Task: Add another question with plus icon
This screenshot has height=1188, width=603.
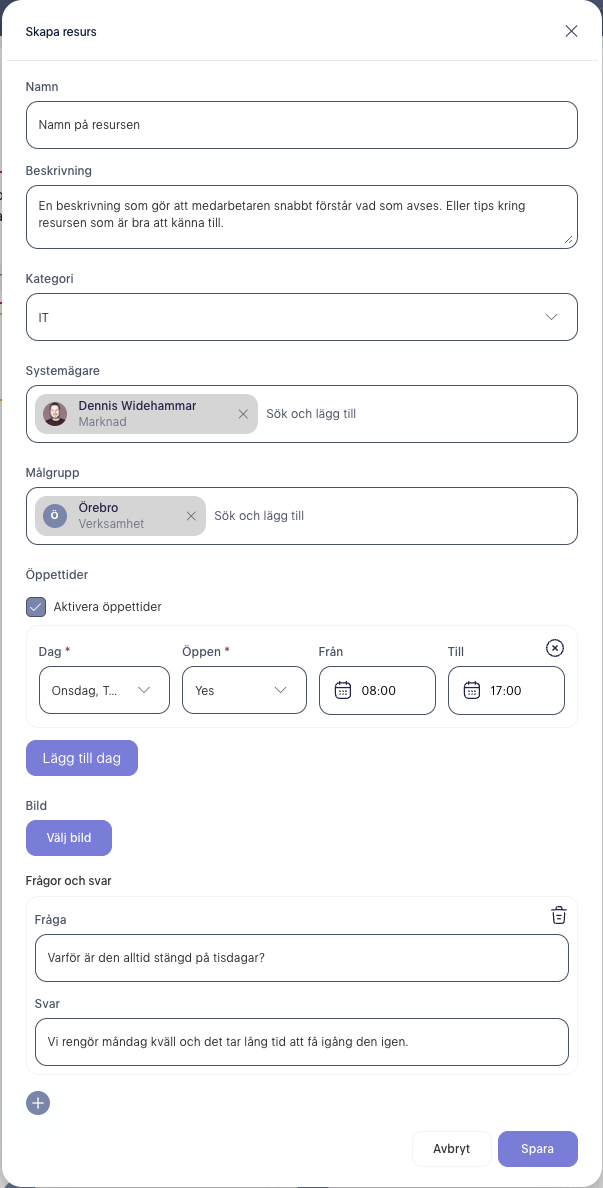Action: pos(38,1103)
